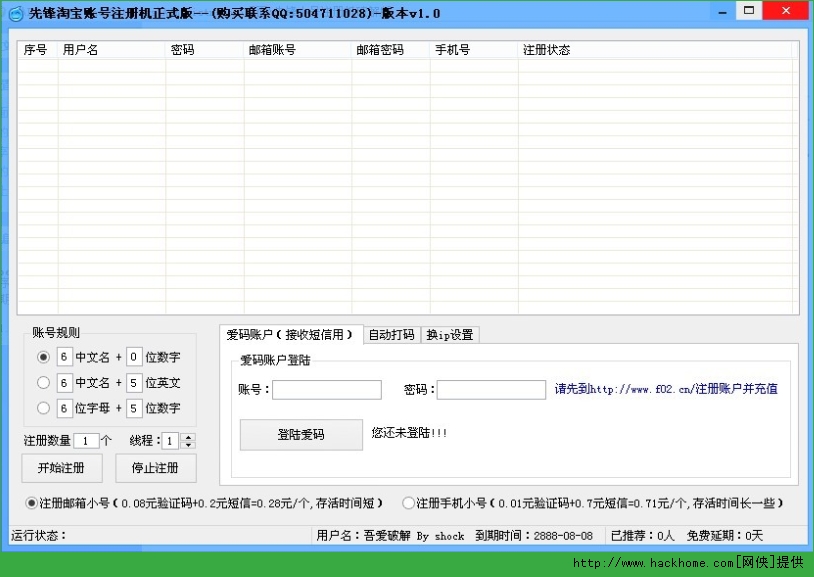Edit letter count in 中文名+位英文 rule
The height and width of the screenshot is (577, 814).
[134, 383]
